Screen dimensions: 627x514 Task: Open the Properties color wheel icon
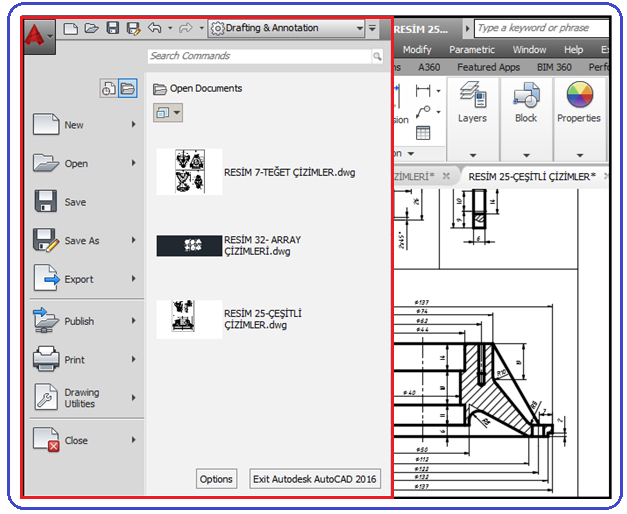(x=579, y=95)
